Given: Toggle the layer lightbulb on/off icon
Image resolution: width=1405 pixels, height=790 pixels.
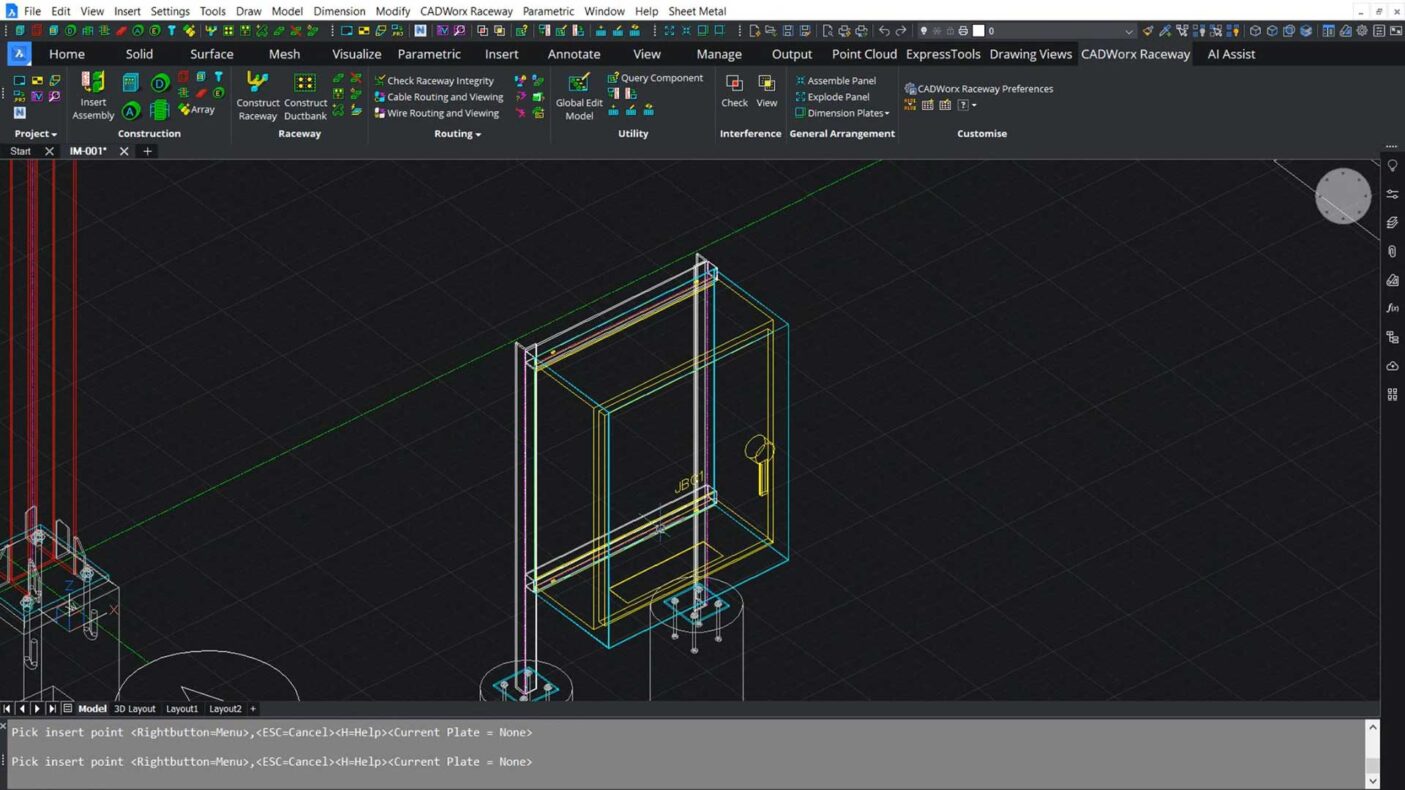Looking at the screenshot, I should click(923, 31).
